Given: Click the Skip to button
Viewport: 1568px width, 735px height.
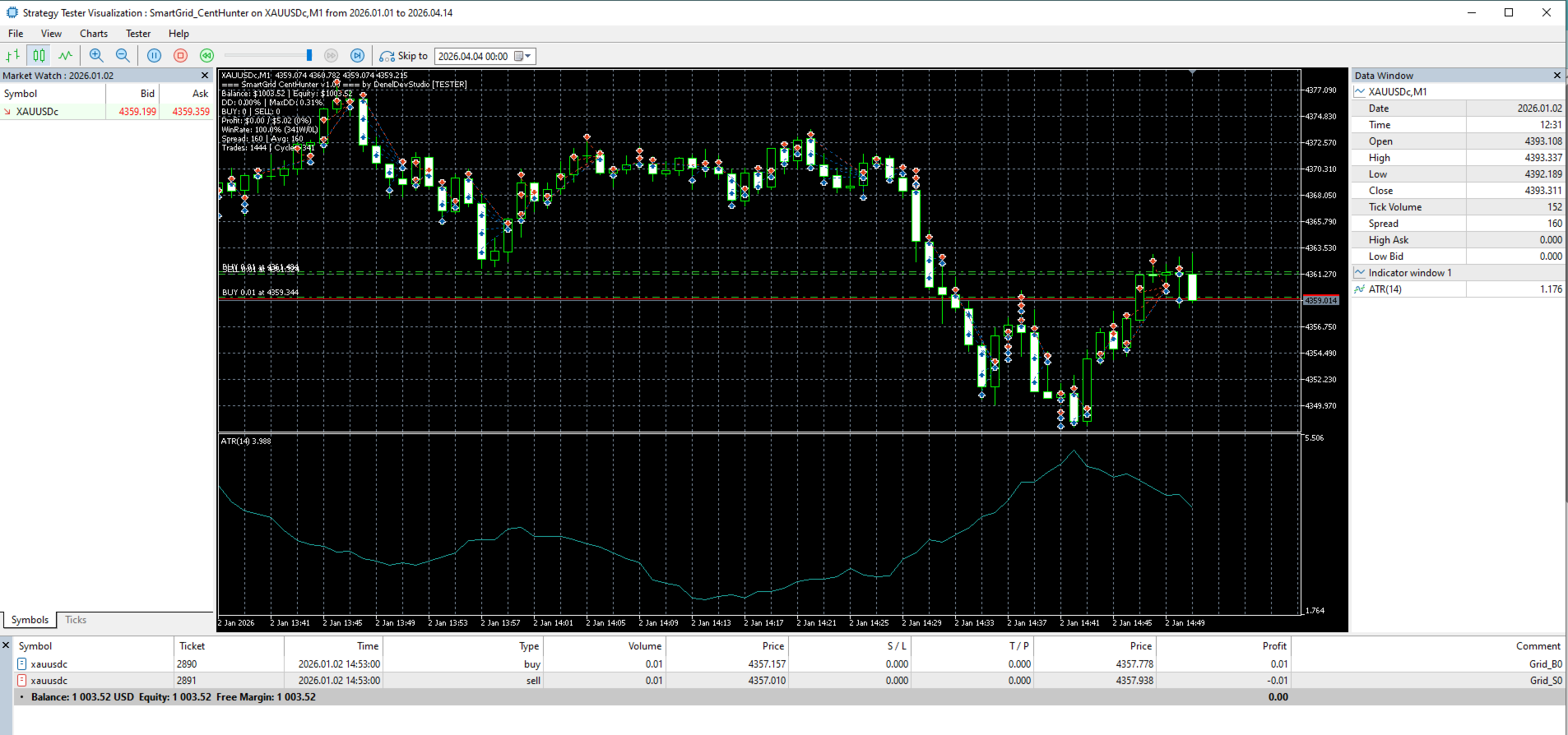Looking at the screenshot, I should point(404,56).
